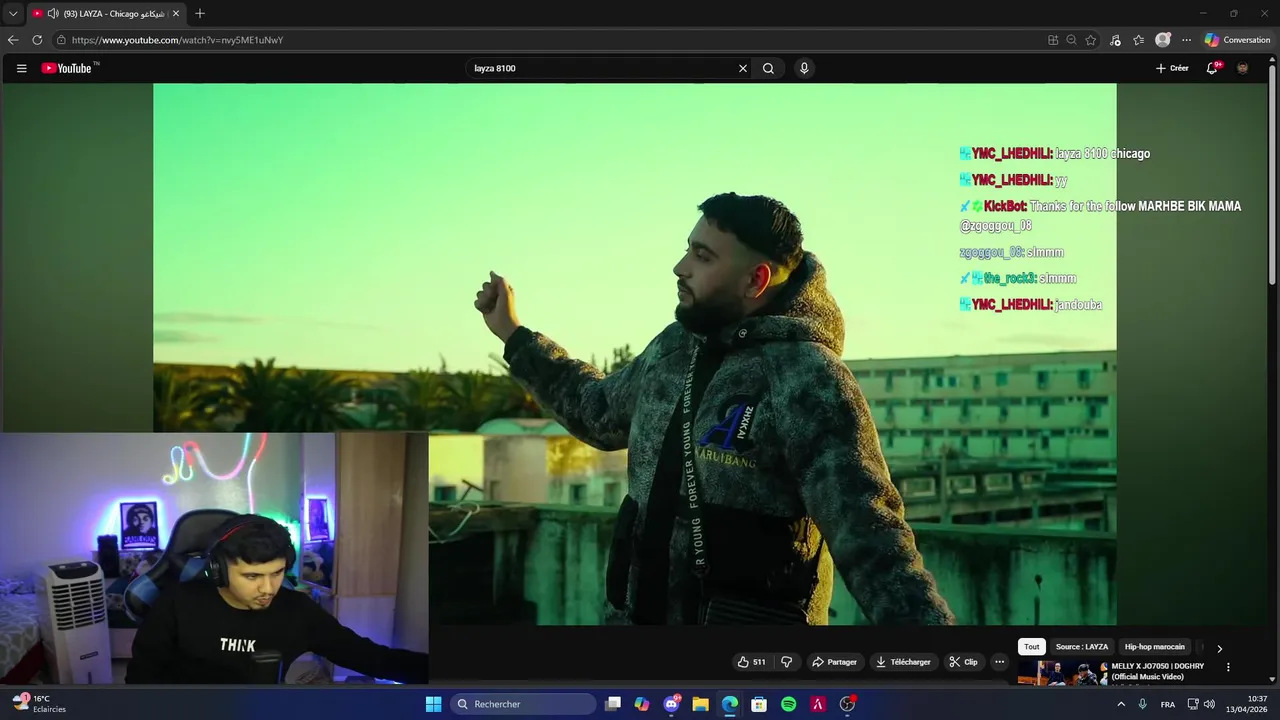Open volume control in system tray
This screenshot has height=720, width=1280.
point(1209,704)
